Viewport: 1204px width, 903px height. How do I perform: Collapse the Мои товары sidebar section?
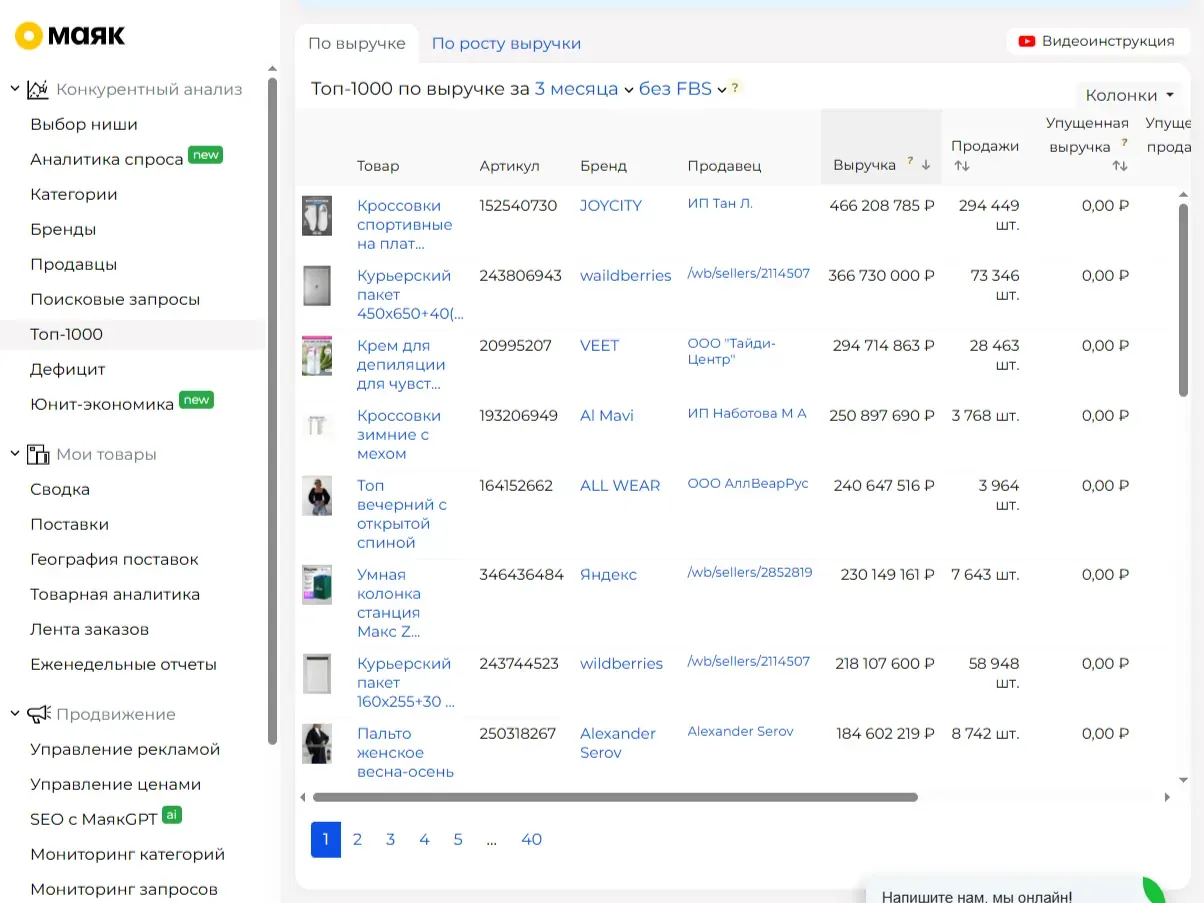pyautogui.click(x=15, y=454)
